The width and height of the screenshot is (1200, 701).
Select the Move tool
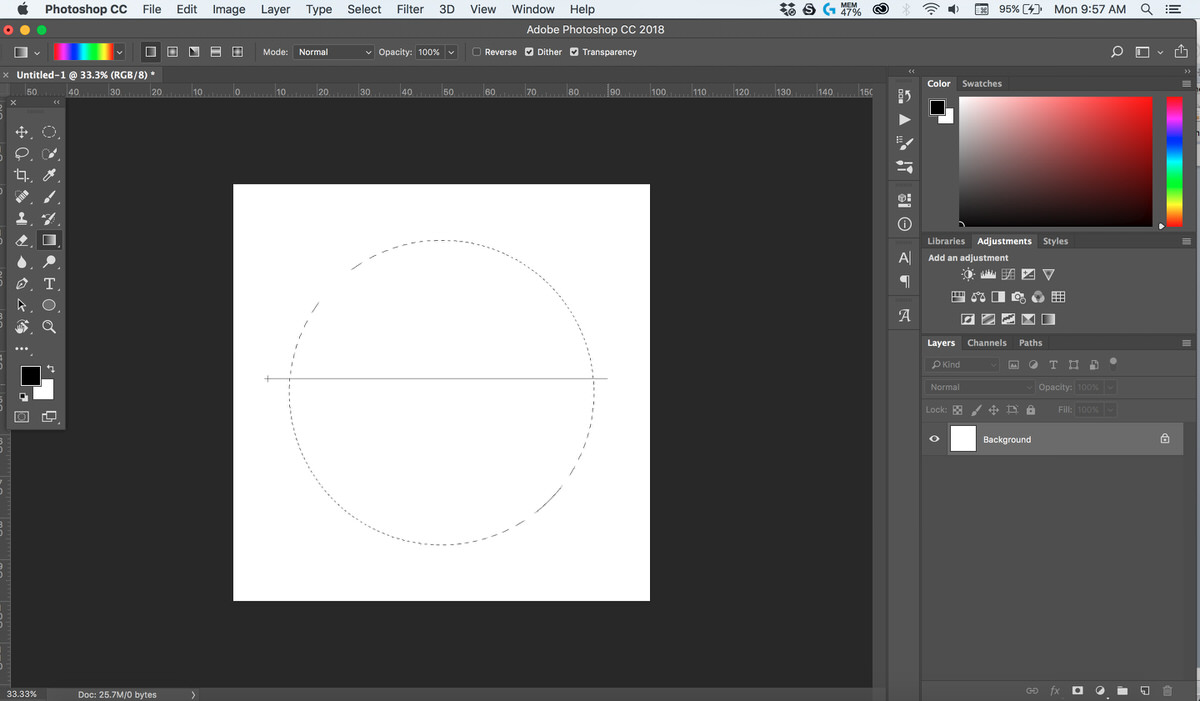(x=22, y=132)
